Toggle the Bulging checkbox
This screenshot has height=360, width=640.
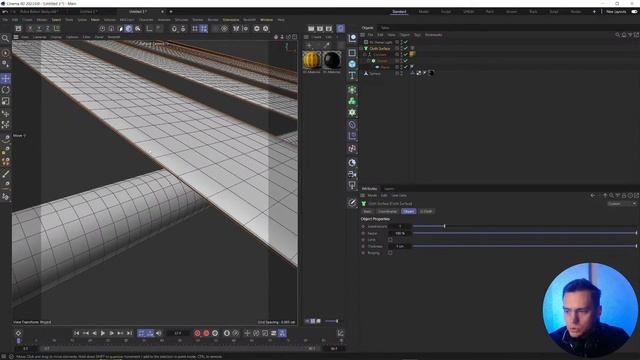pyautogui.click(x=390, y=253)
